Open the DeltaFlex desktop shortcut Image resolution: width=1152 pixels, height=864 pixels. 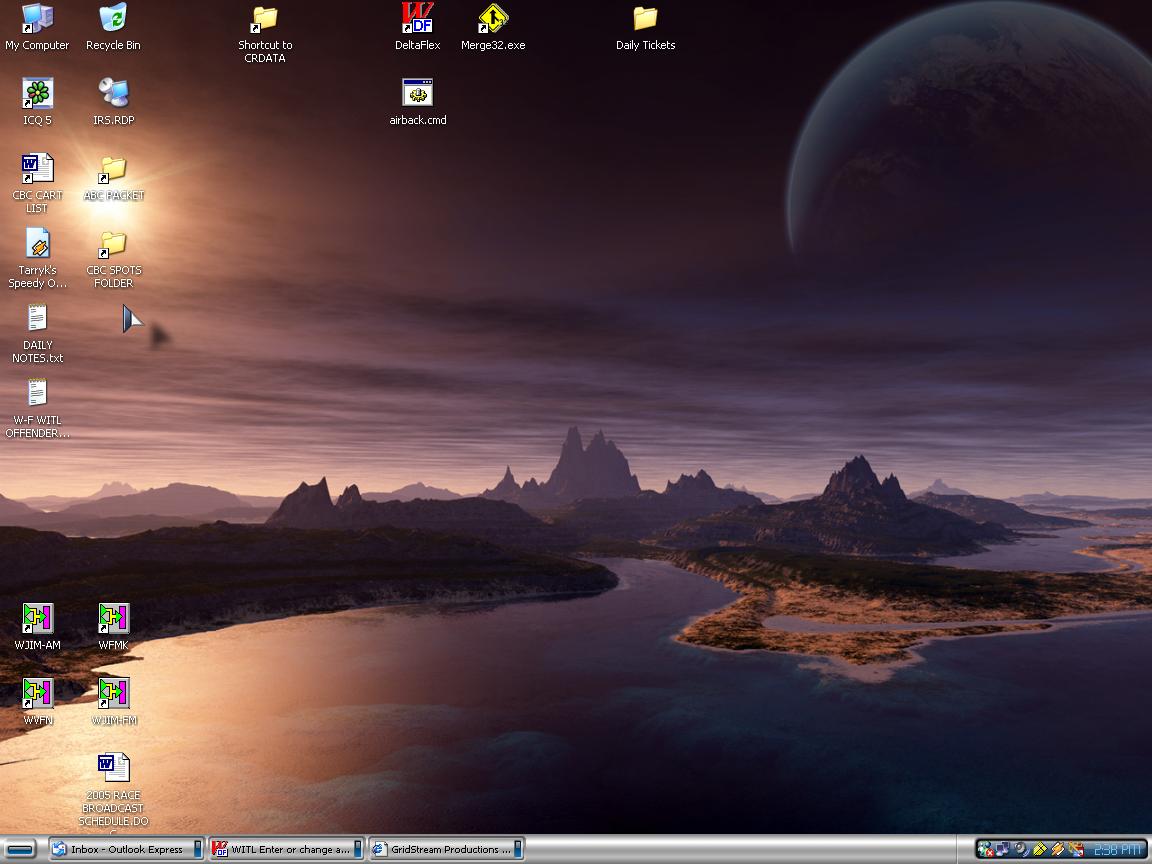pyautogui.click(x=417, y=19)
